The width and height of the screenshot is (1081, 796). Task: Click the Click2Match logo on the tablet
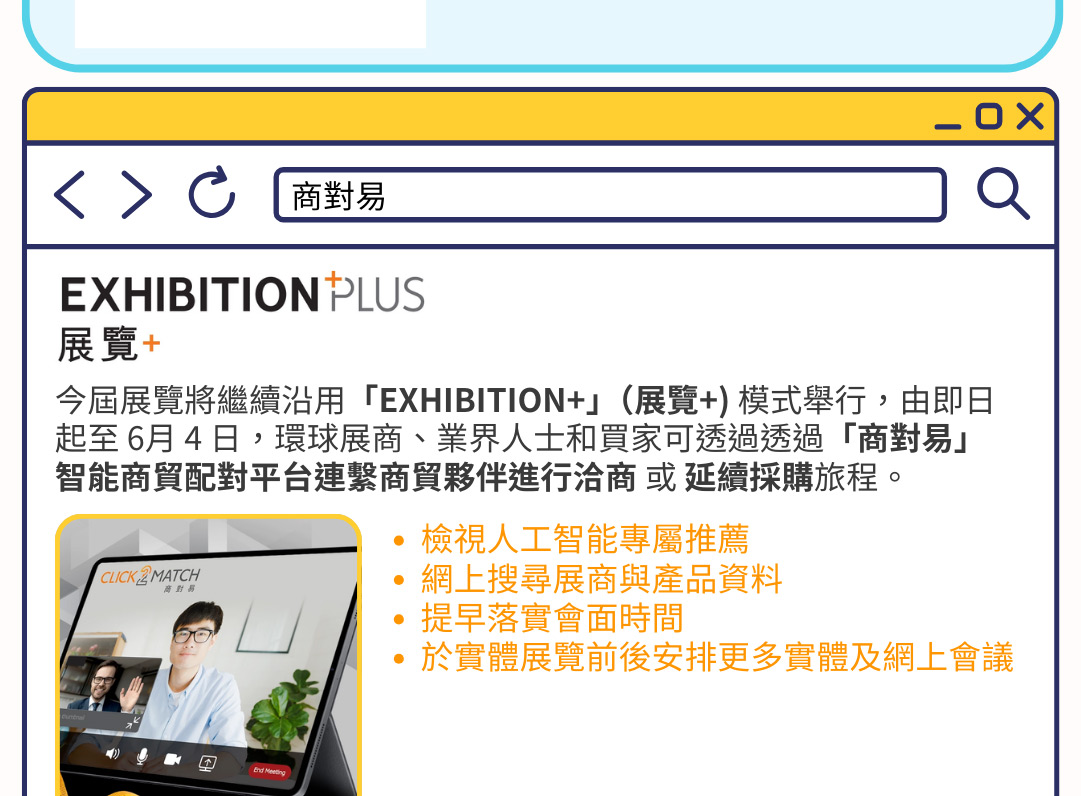pyautogui.click(x=150, y=578)
